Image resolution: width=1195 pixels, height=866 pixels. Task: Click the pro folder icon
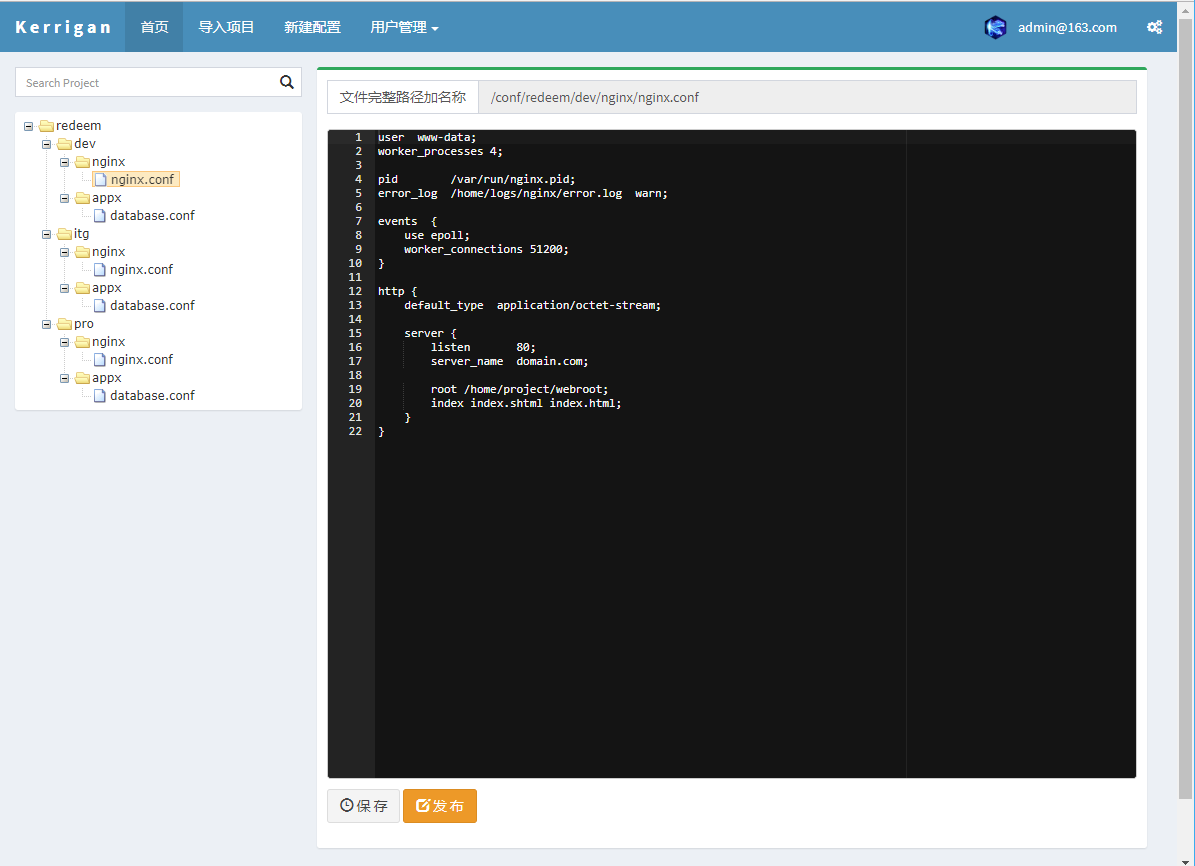coord(64,324)
